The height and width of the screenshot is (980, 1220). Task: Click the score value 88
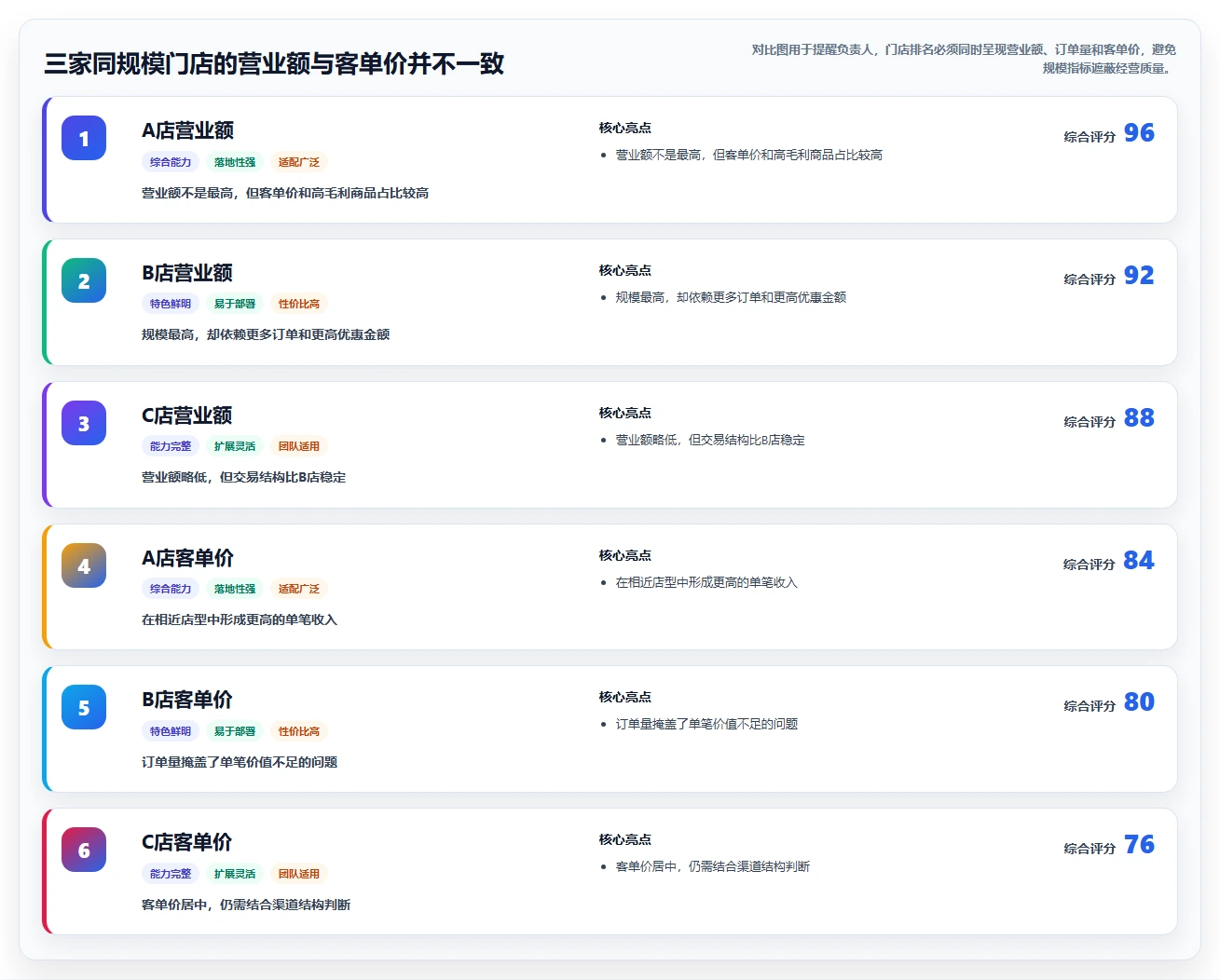click(x=1139, y=418)
